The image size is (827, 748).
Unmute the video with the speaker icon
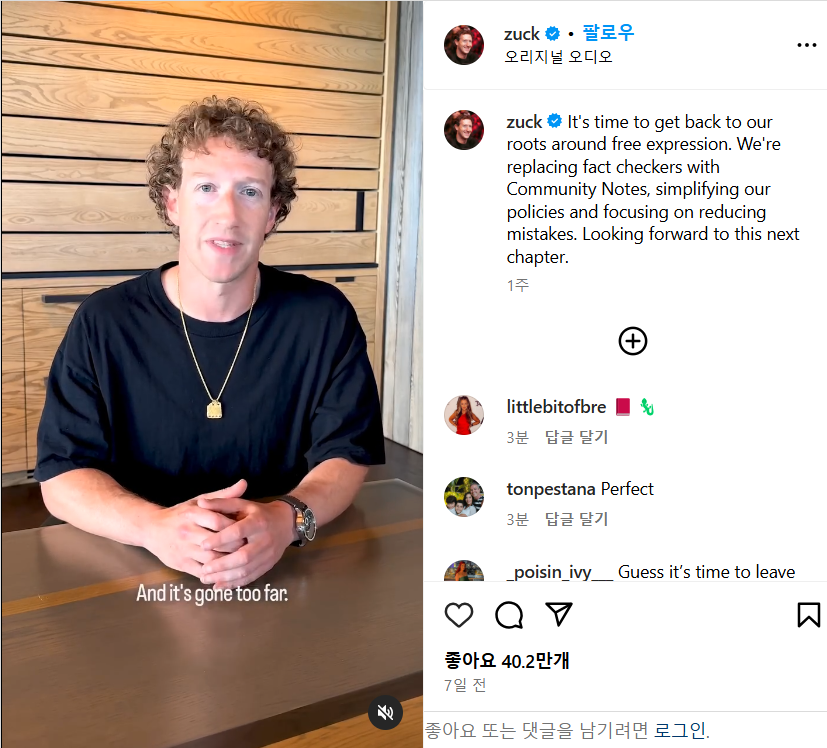pos(385,713)
